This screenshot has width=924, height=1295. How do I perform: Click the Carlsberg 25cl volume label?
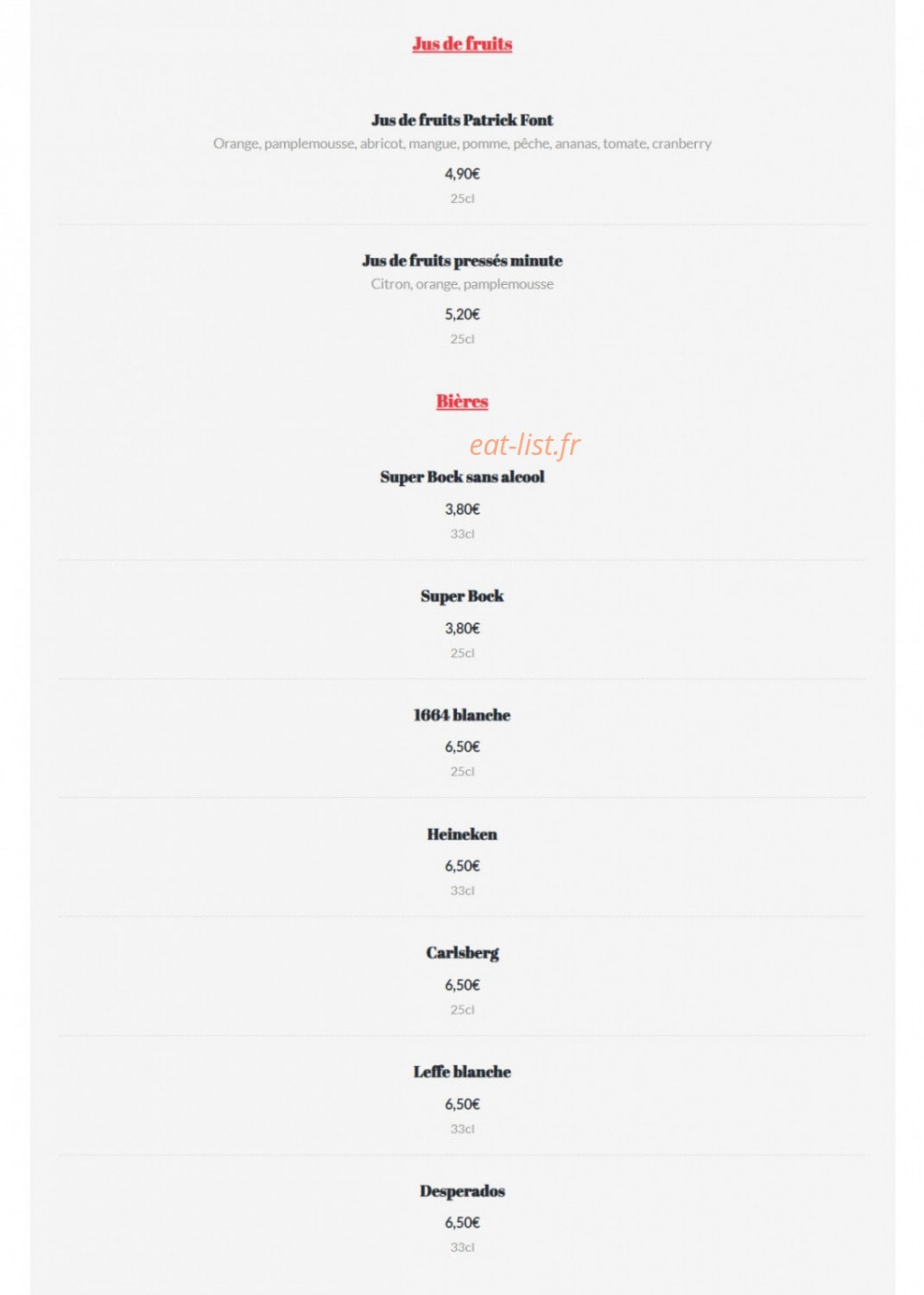click(x=462, y=1010)
